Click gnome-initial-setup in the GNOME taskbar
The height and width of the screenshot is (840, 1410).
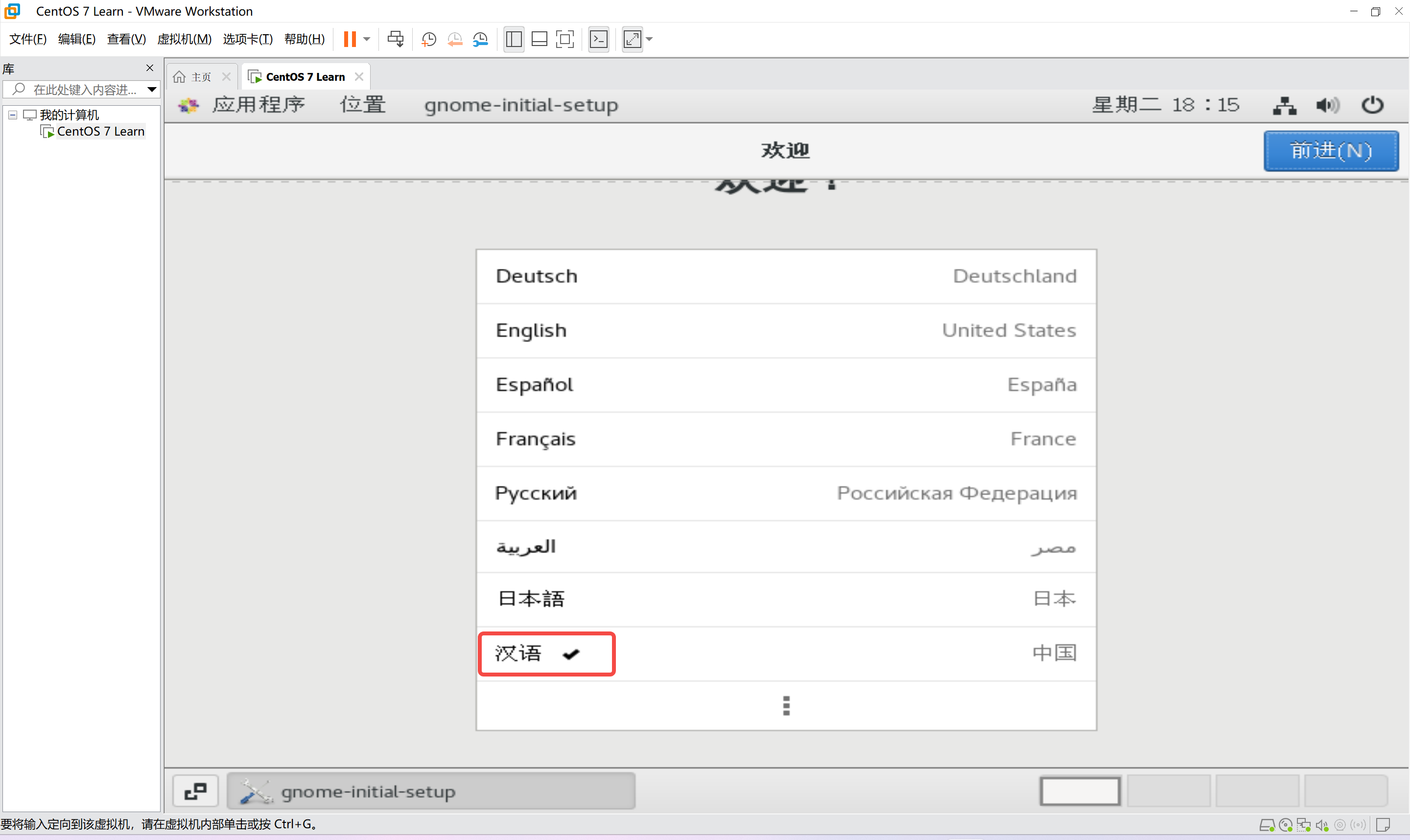(431, 792)
